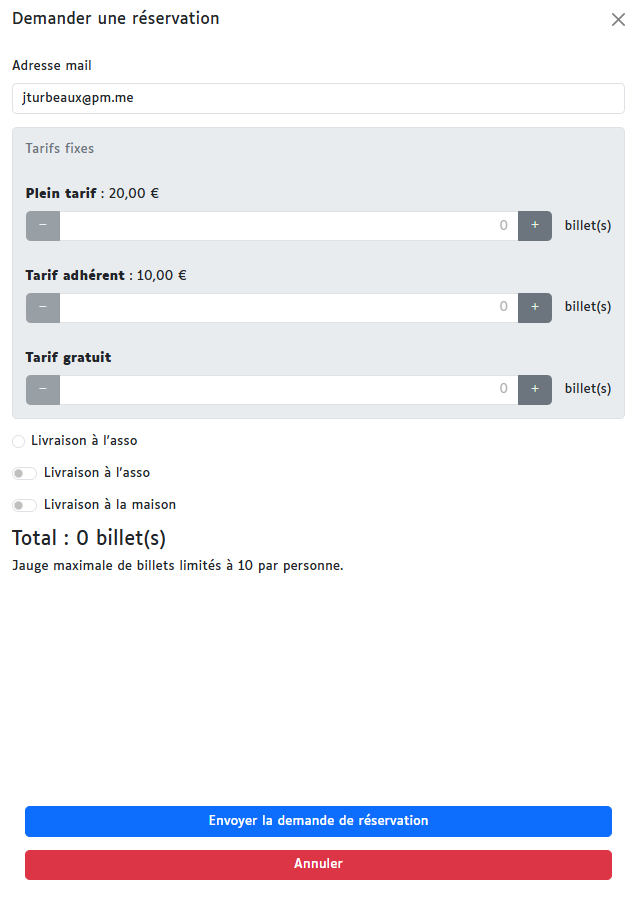The height and width of the screenshot is (906, 634).
Task: Click the Tarif adhérent quantity field
Action: pos(288,308)
